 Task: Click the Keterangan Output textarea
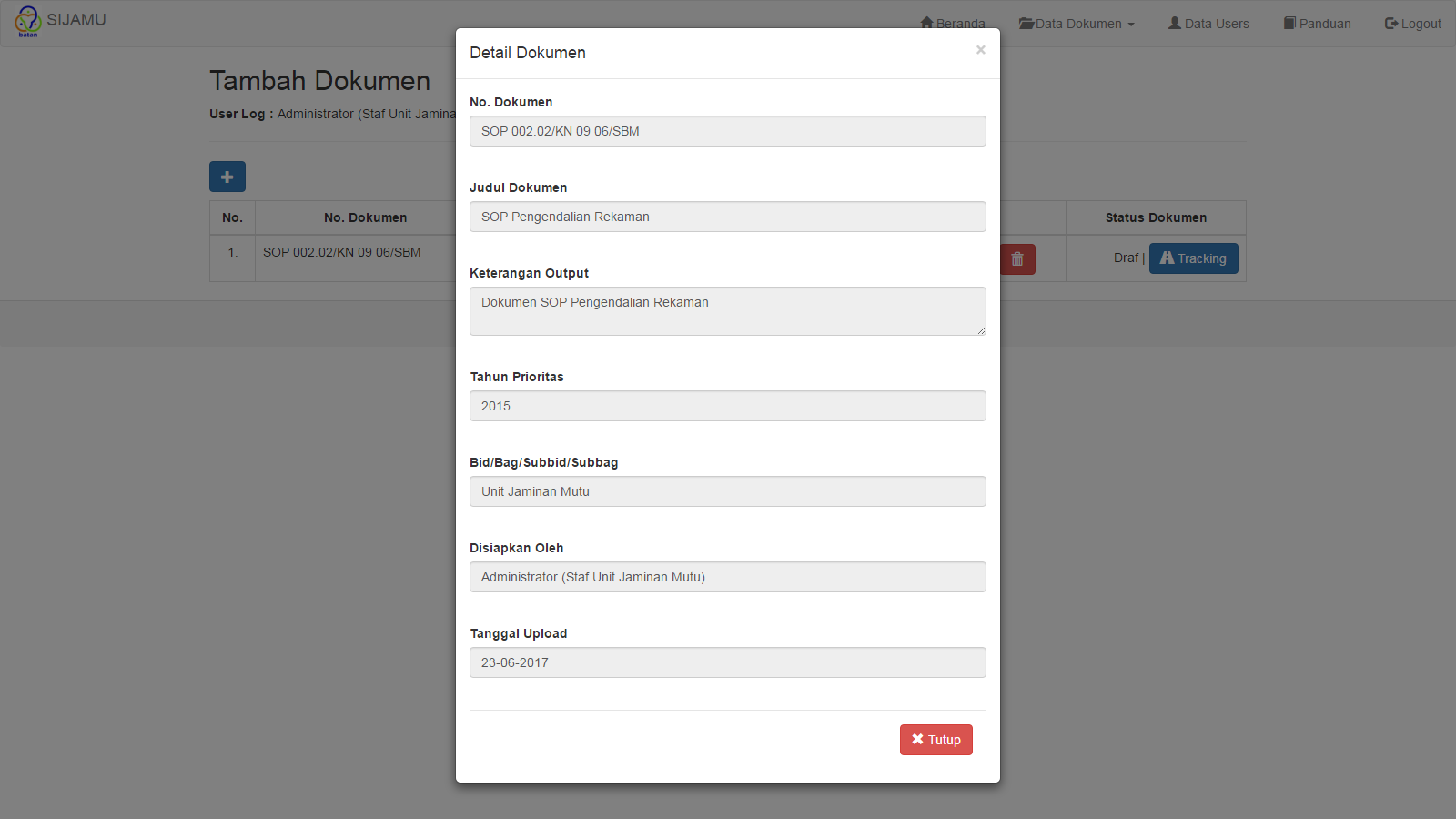(x=728, y=311)
